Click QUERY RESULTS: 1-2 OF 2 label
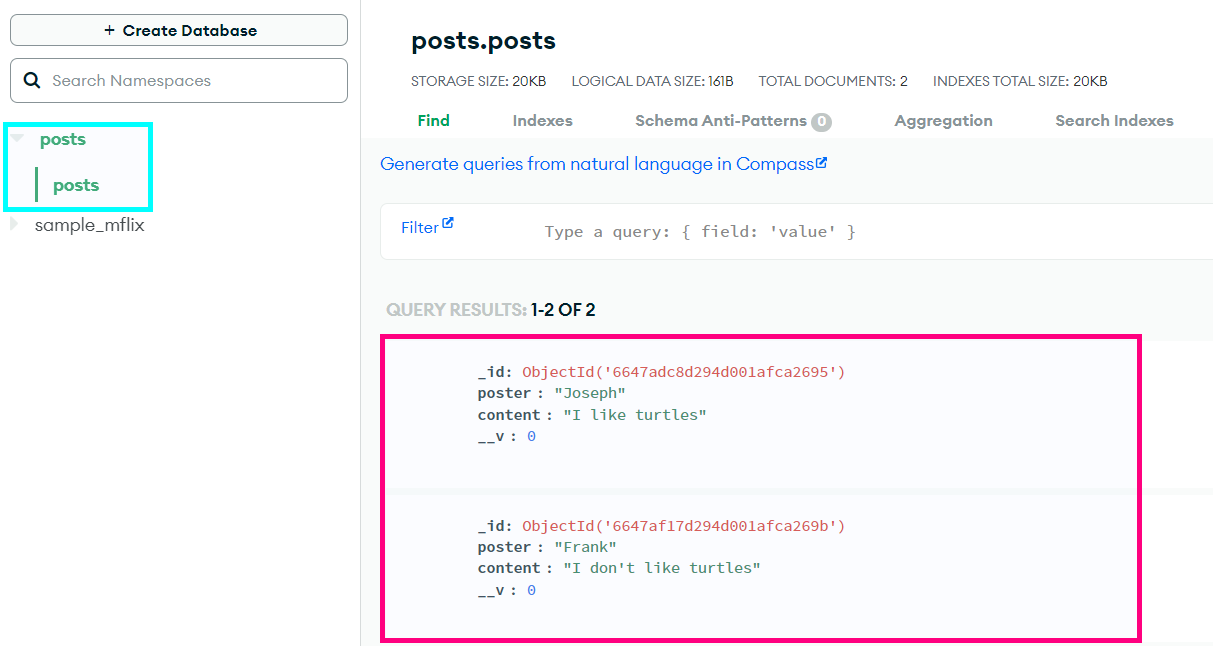Viewport: 1213px width, 646px height. point(490,310)
